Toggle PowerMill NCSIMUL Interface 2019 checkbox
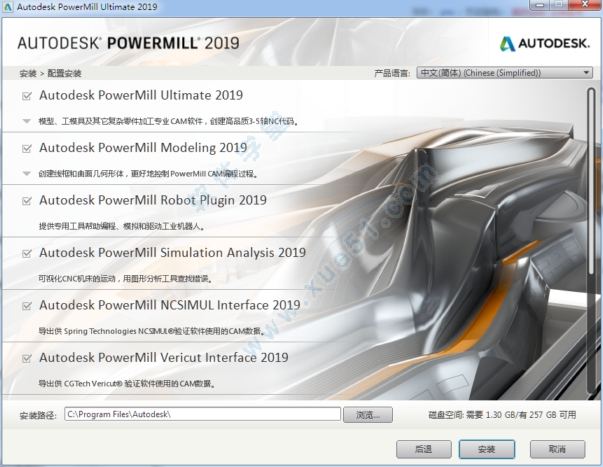603x467 pixels. [27, 306]
